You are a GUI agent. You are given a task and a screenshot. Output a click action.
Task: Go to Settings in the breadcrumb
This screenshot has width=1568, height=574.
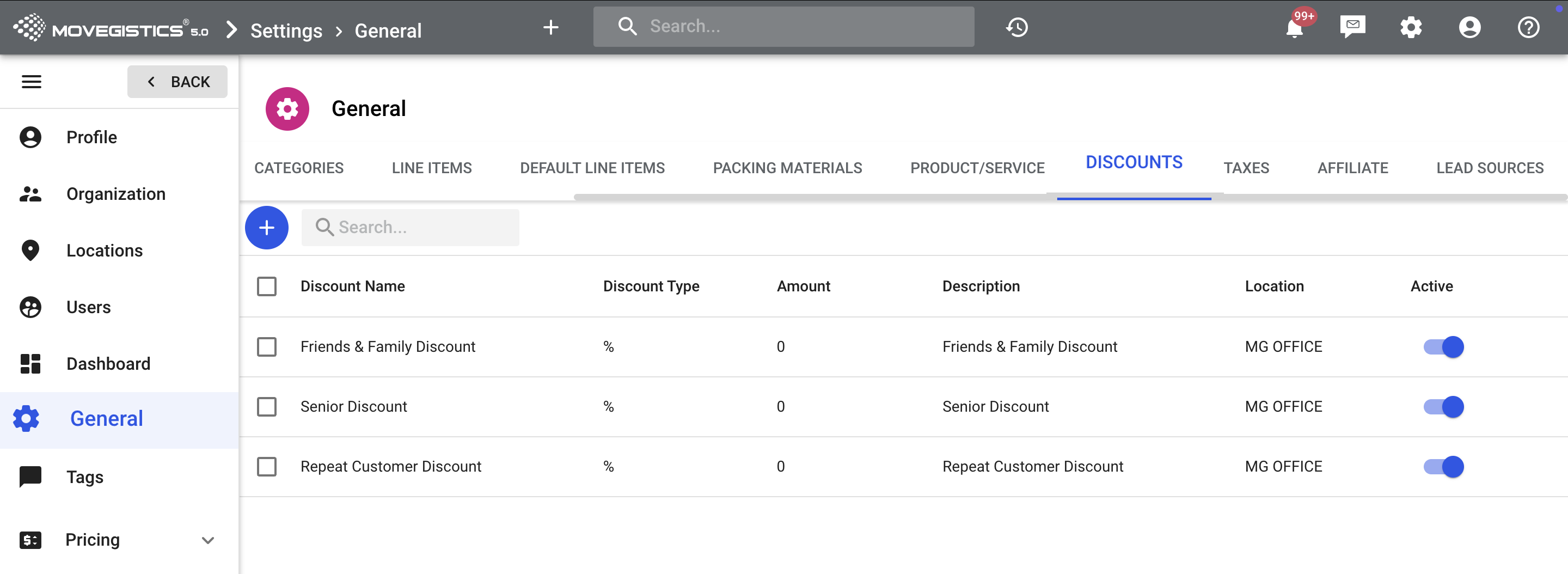pyautogui.click(x=286, y=30)
